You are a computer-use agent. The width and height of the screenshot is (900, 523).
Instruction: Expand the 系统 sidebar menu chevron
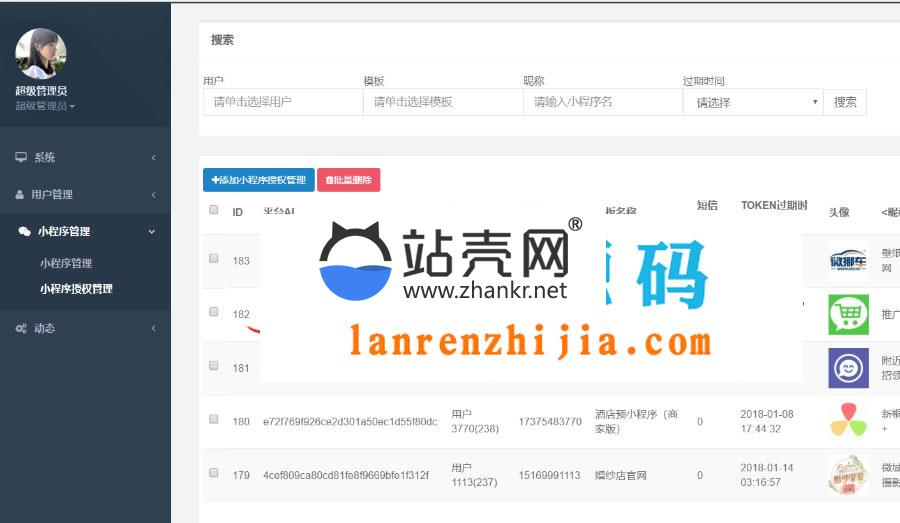153,158
